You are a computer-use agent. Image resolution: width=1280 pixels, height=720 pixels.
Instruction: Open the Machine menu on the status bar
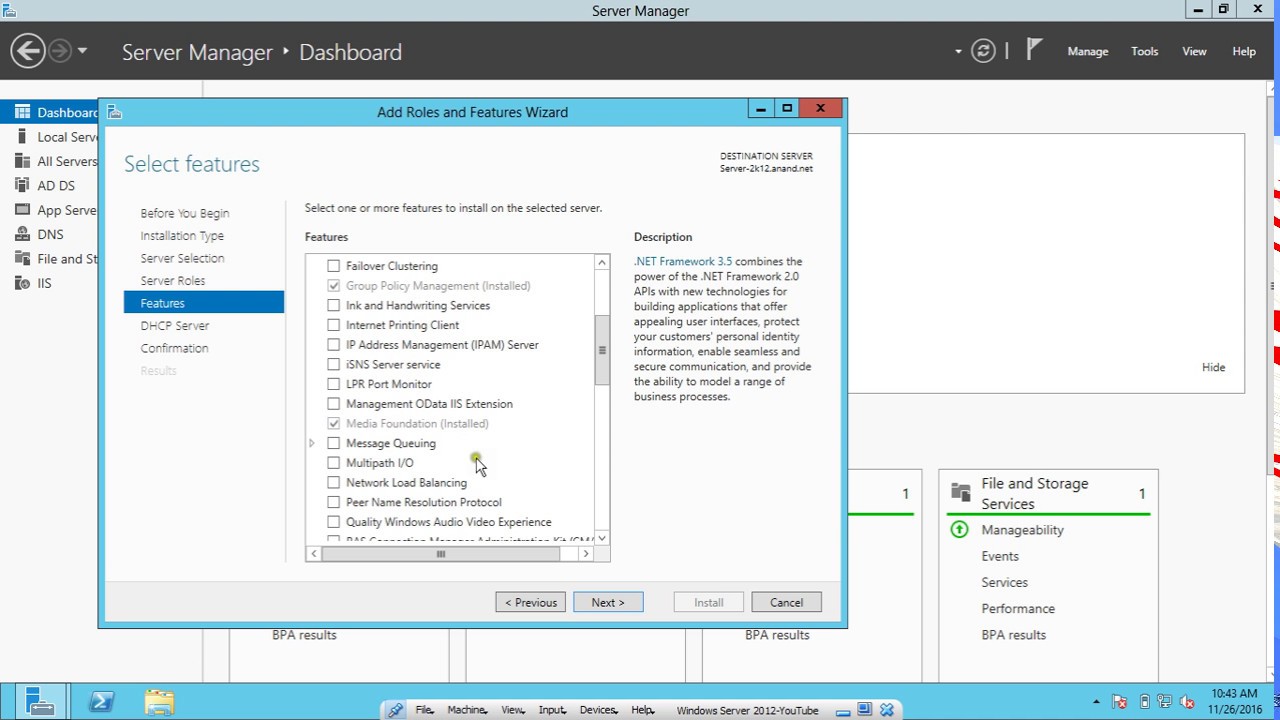click(466, 710)
